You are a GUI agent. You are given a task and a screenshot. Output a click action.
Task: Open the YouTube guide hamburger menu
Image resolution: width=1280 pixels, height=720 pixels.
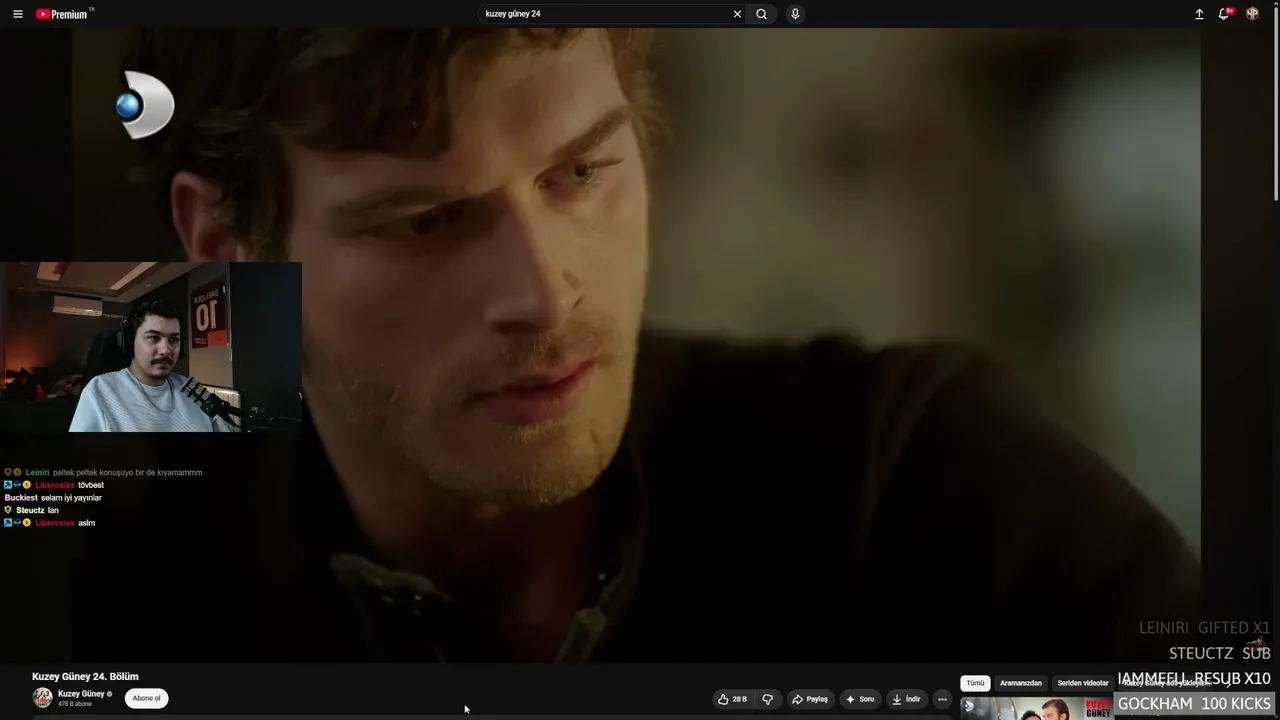click(x=18, y=14)
